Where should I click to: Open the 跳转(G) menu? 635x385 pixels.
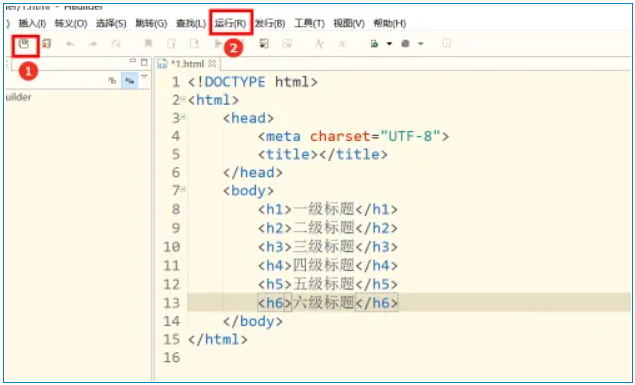(151, 23)
